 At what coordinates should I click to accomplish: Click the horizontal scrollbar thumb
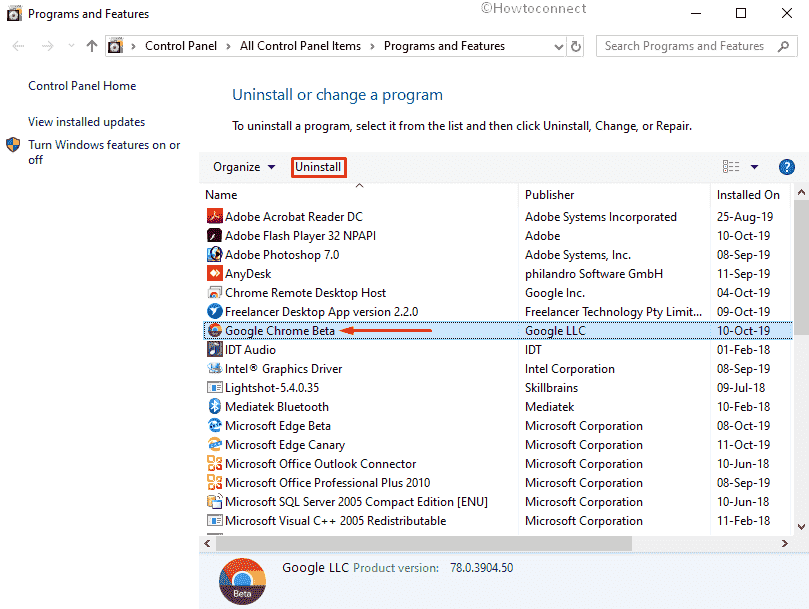point(424,543)
